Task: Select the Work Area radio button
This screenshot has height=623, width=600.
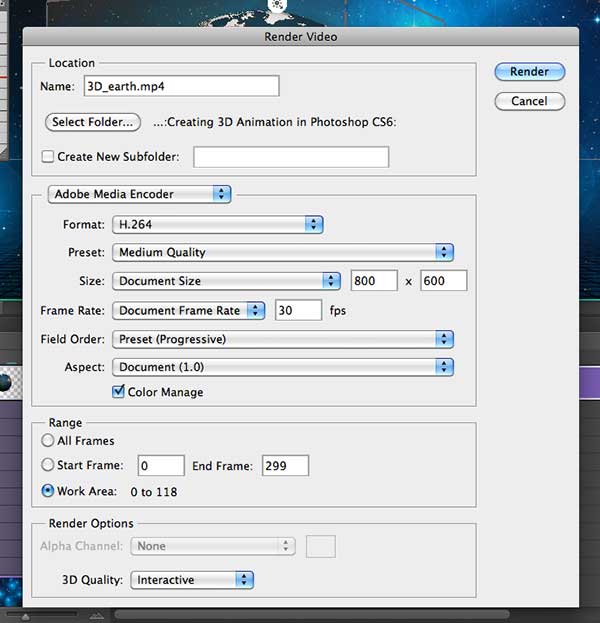Action: [x=48, y=491]
